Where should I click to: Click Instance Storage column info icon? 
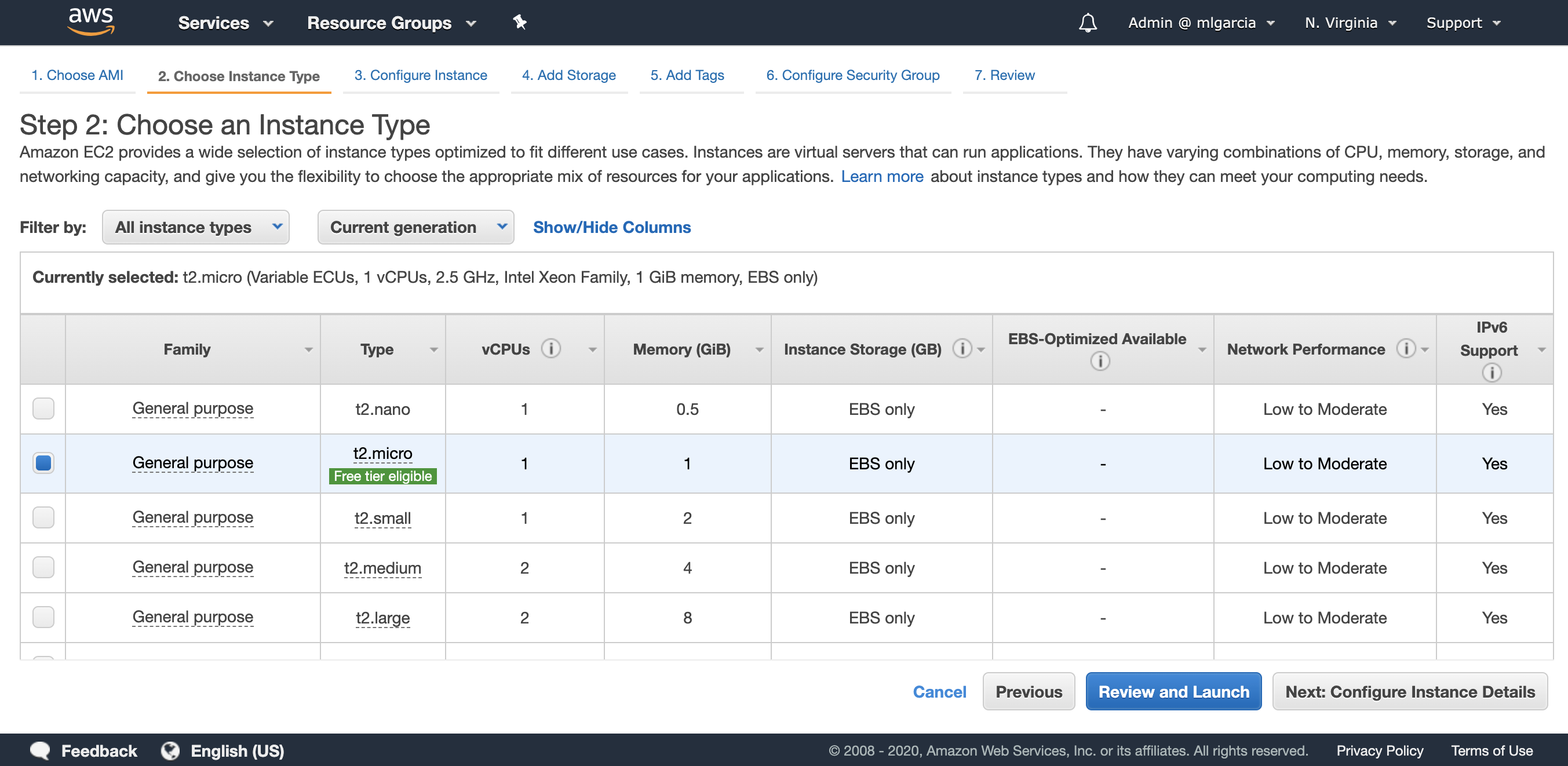962,349
